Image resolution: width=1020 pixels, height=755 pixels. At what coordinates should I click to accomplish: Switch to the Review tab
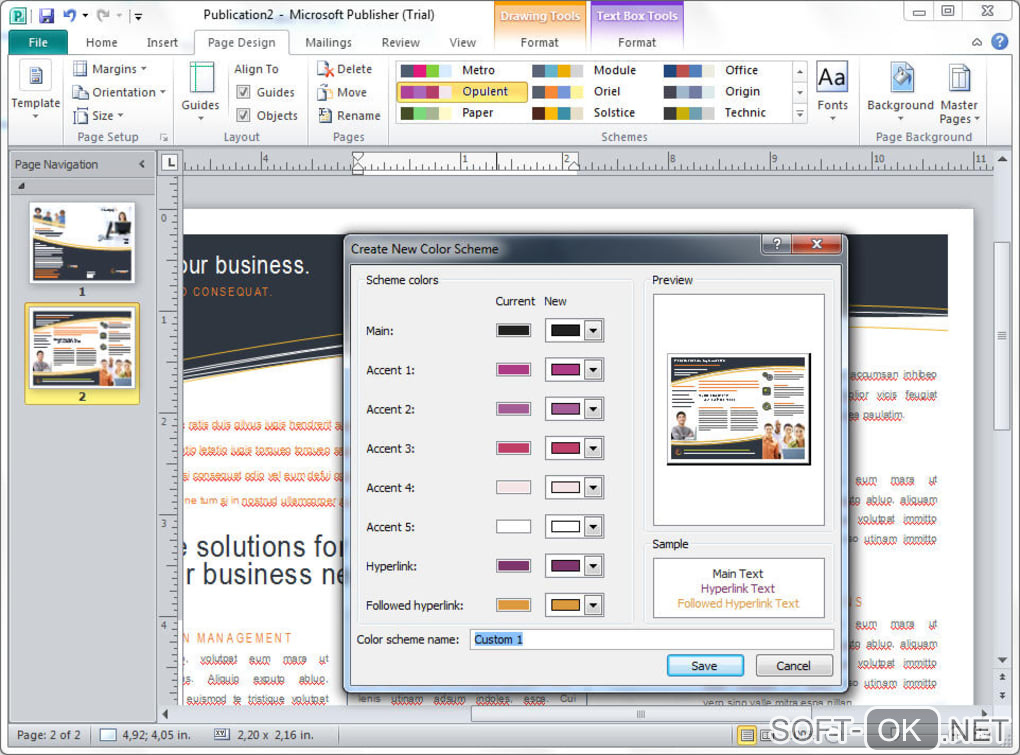(x=401, y=42)
